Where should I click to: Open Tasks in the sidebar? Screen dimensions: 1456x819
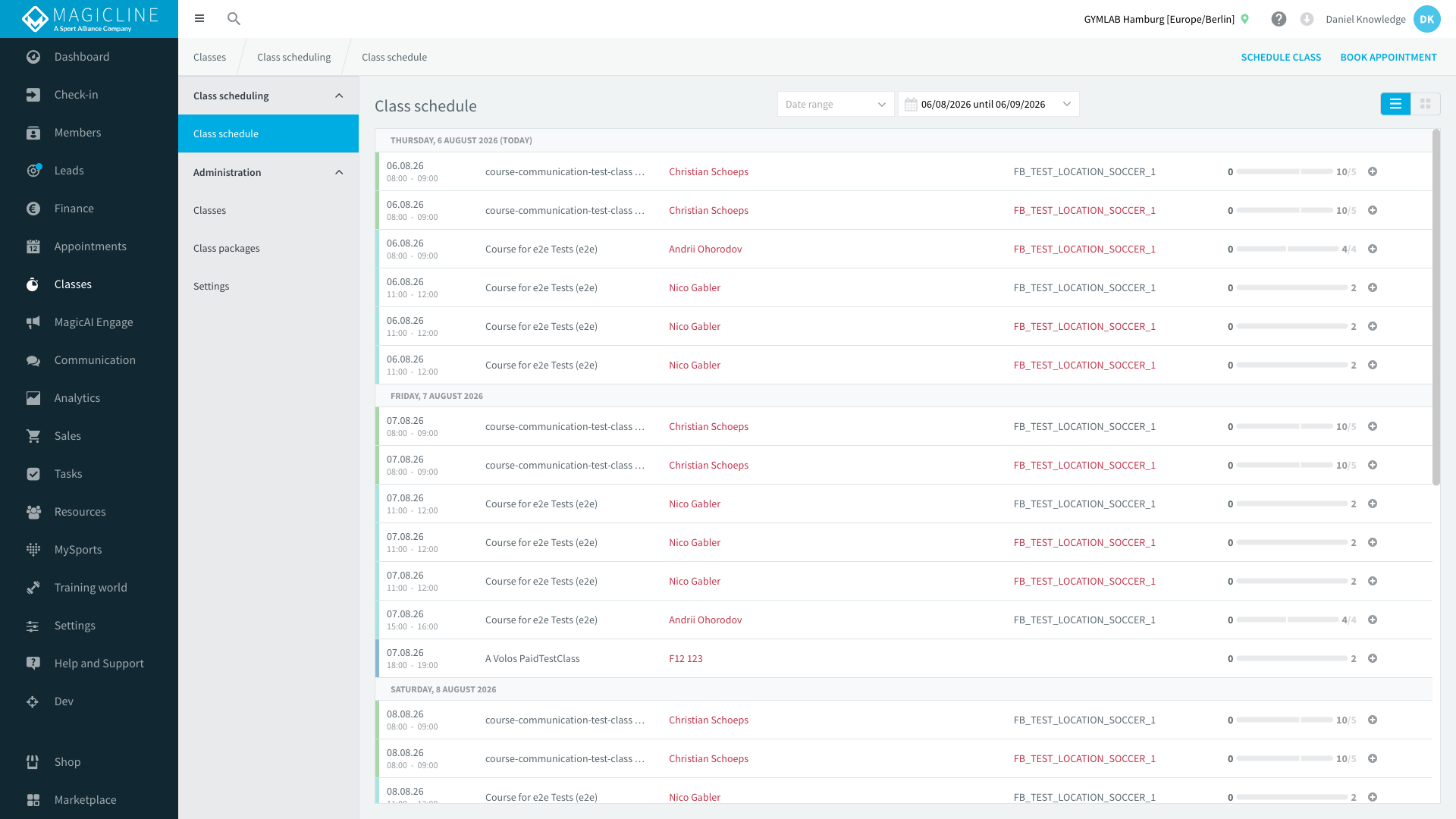[x=89, y=474]
